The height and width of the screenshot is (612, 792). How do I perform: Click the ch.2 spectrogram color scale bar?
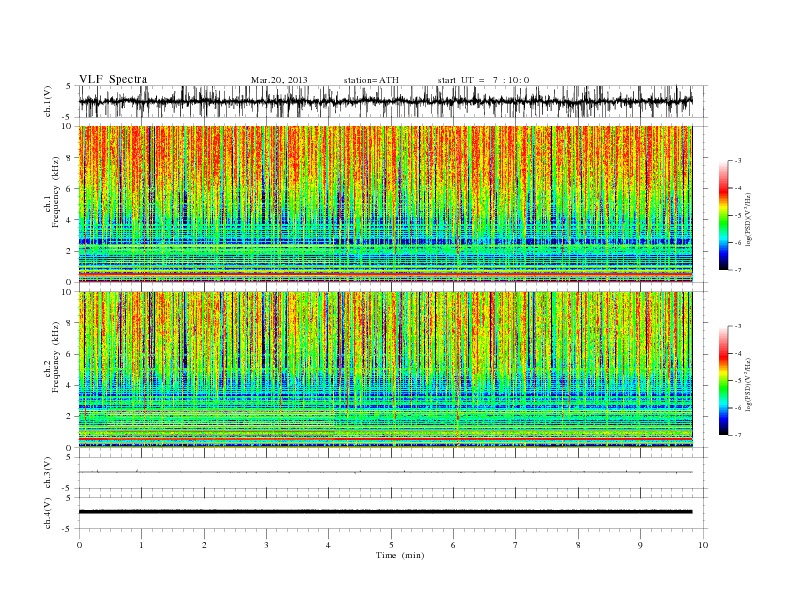[x=724, y=381]
